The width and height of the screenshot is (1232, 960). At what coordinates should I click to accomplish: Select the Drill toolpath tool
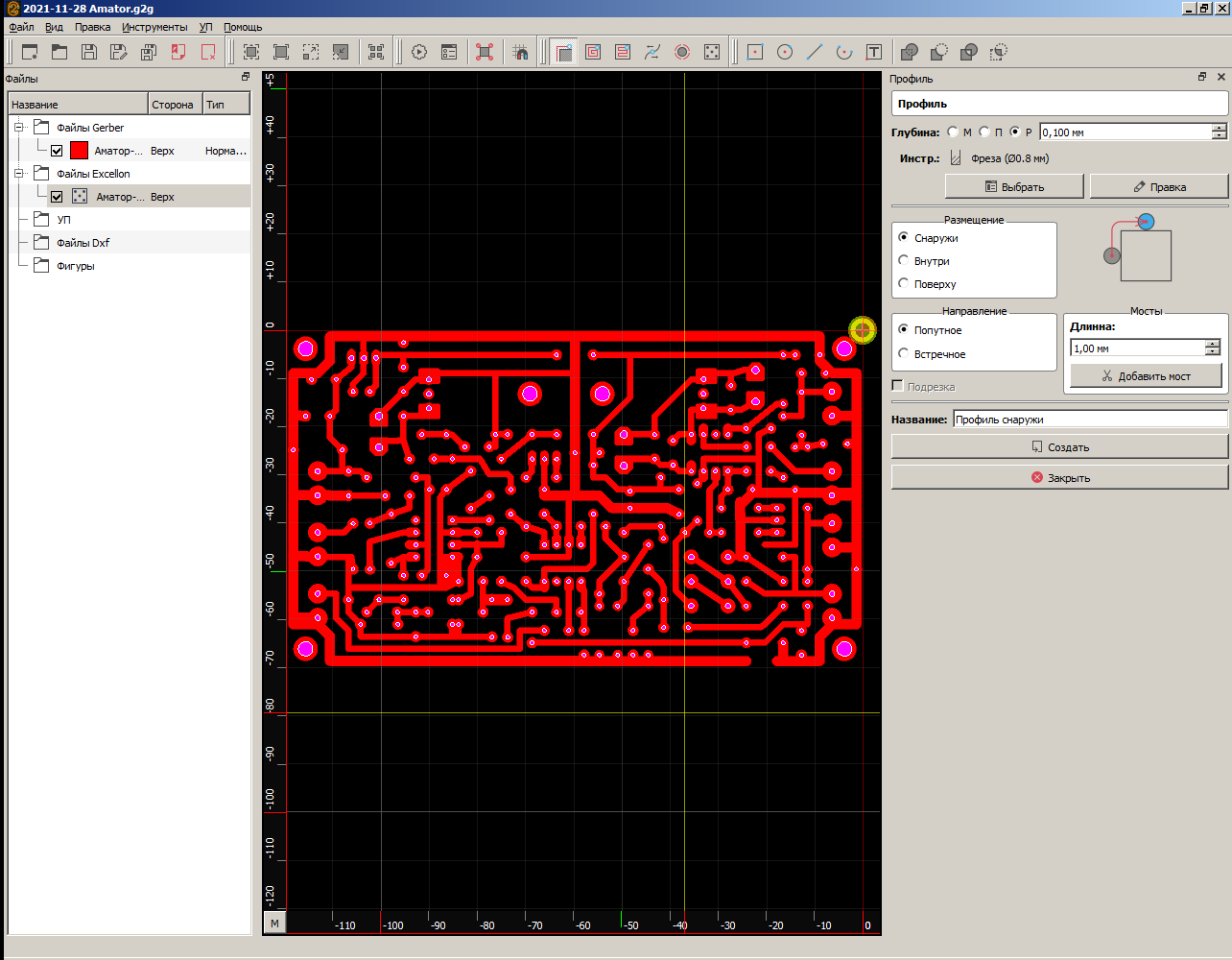point(712,52)
